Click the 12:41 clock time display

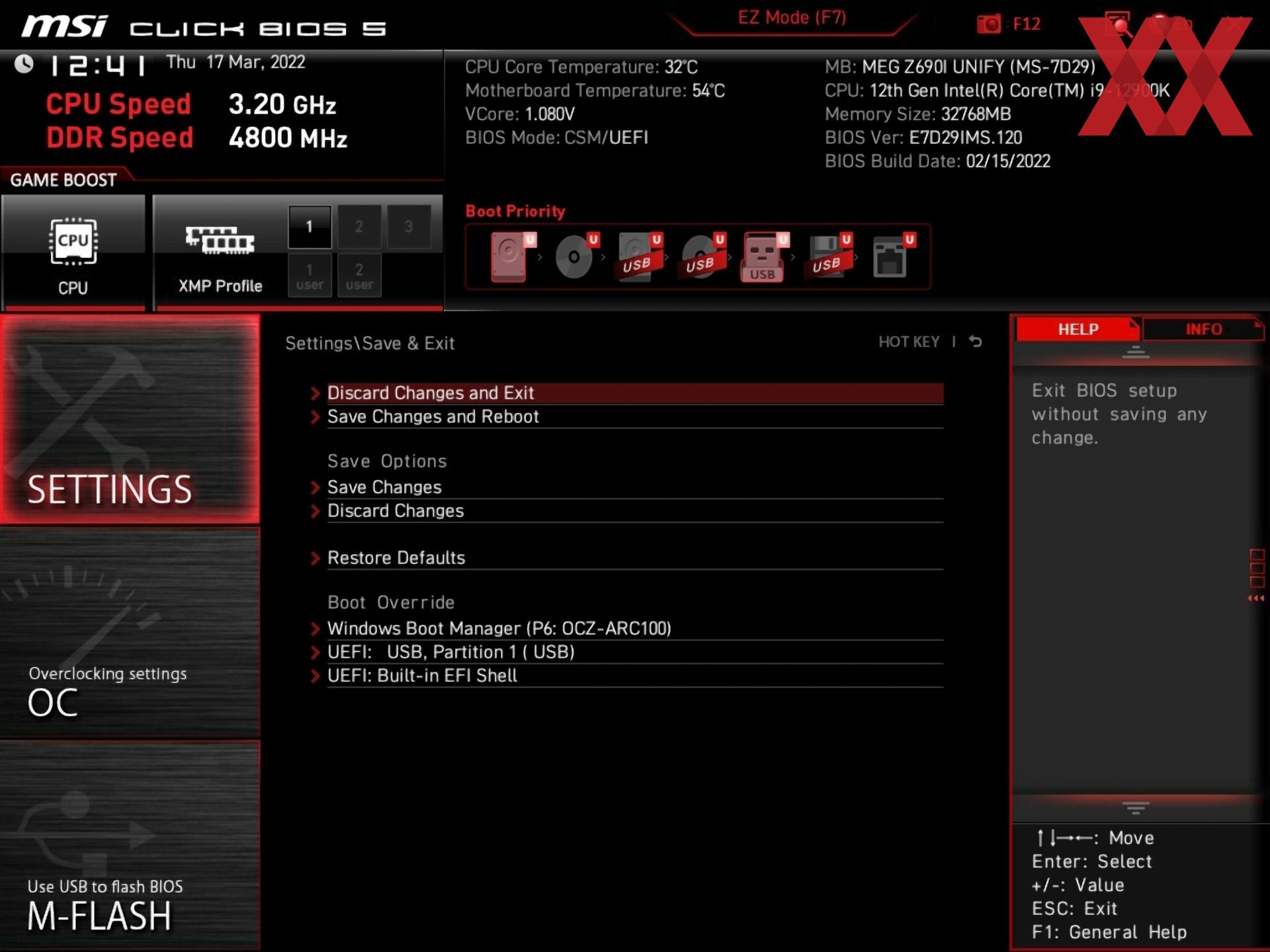tap(99, 65)
